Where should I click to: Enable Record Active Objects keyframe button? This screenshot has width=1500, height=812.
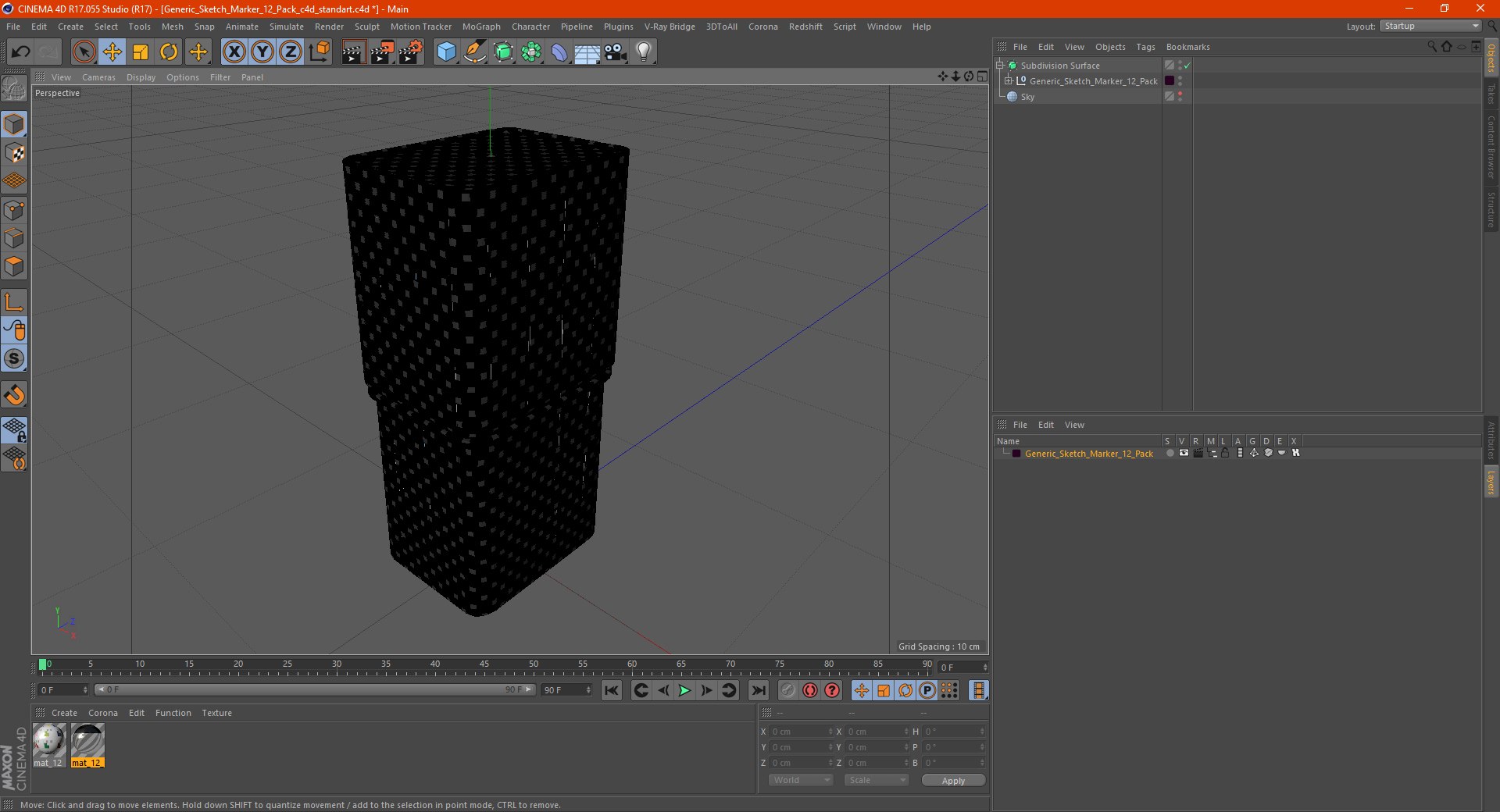point(787,690)
